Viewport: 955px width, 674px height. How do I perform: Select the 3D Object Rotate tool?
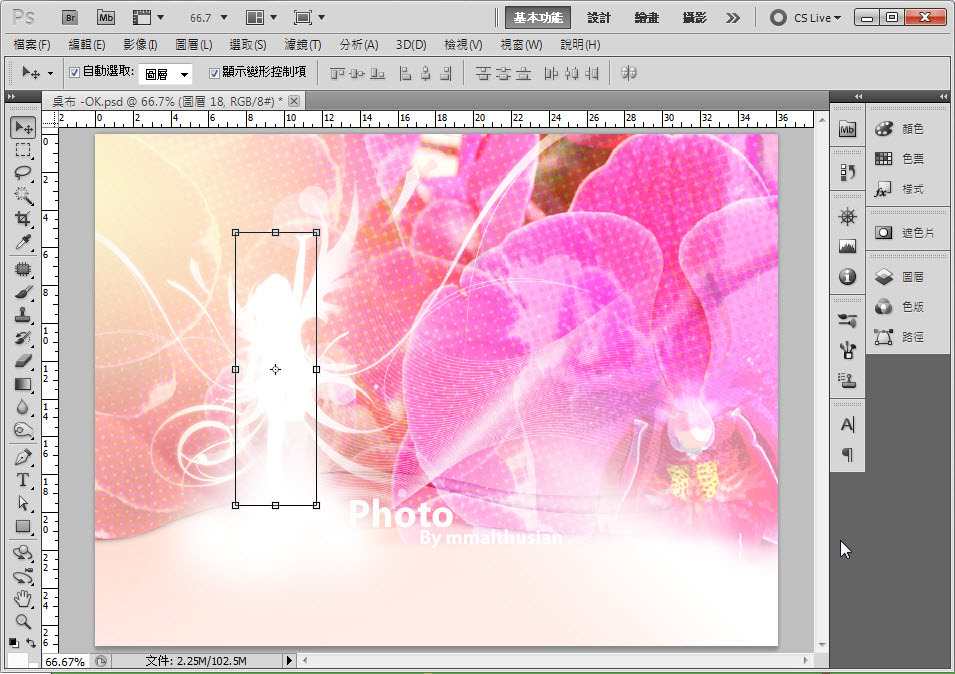(23, 553)
